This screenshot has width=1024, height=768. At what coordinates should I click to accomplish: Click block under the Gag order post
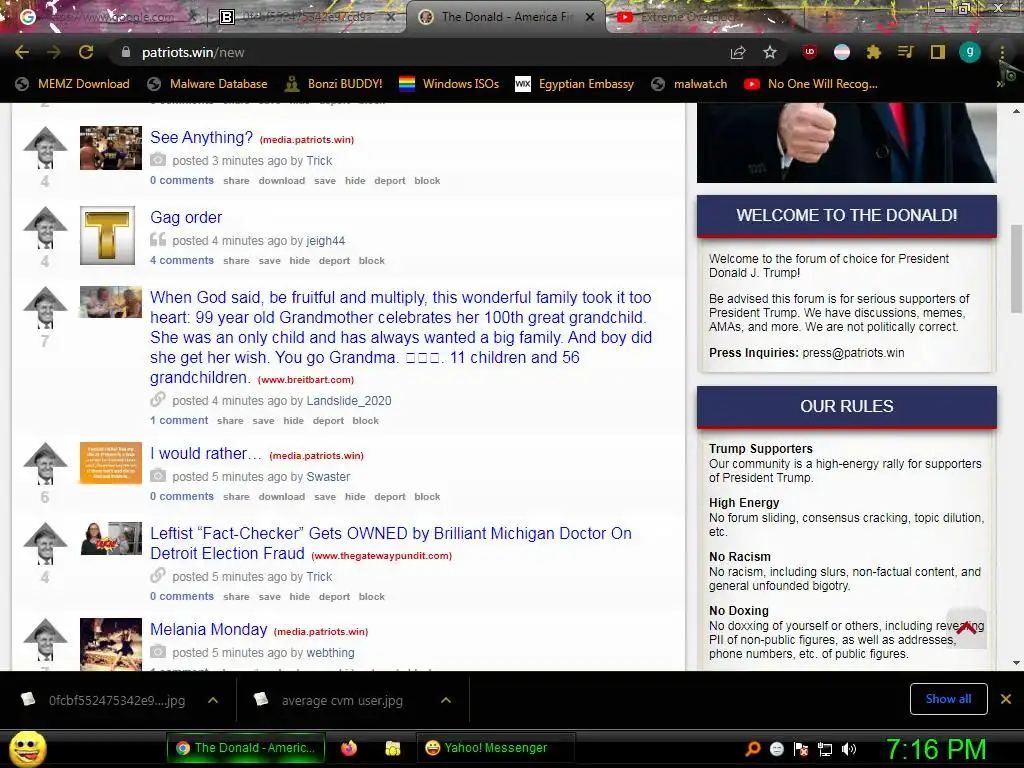click(372, 261)
